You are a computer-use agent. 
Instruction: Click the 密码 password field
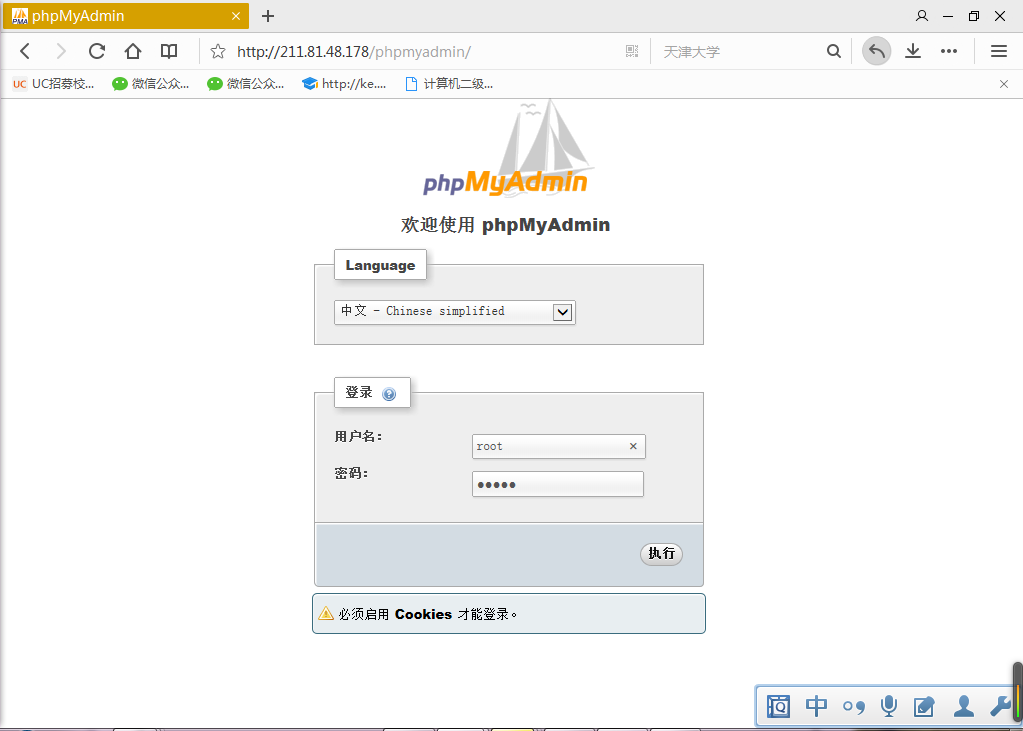pos(558,484)
